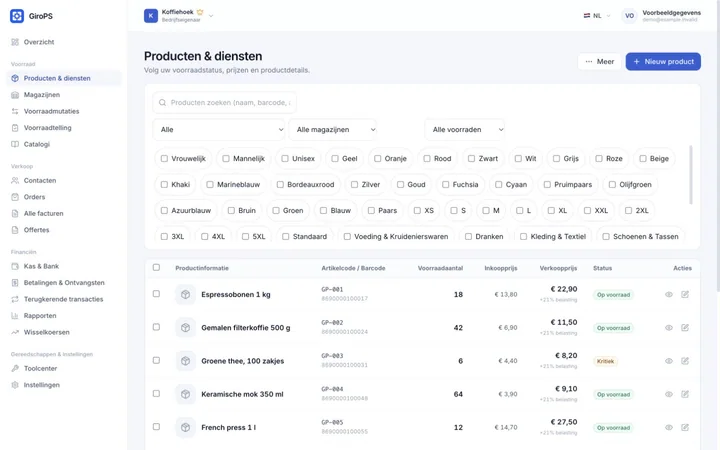Click the Rapporten chart icon
This screenshot has height=450, width=720.
(15, 316)
